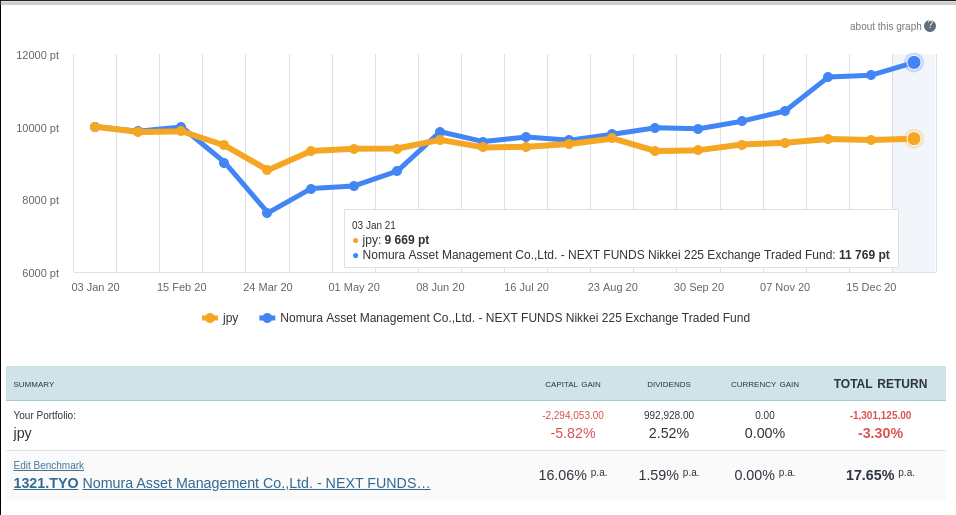Click the blue data point at 08 Jun 20
956x515 pixels.
tap(440, 132)
